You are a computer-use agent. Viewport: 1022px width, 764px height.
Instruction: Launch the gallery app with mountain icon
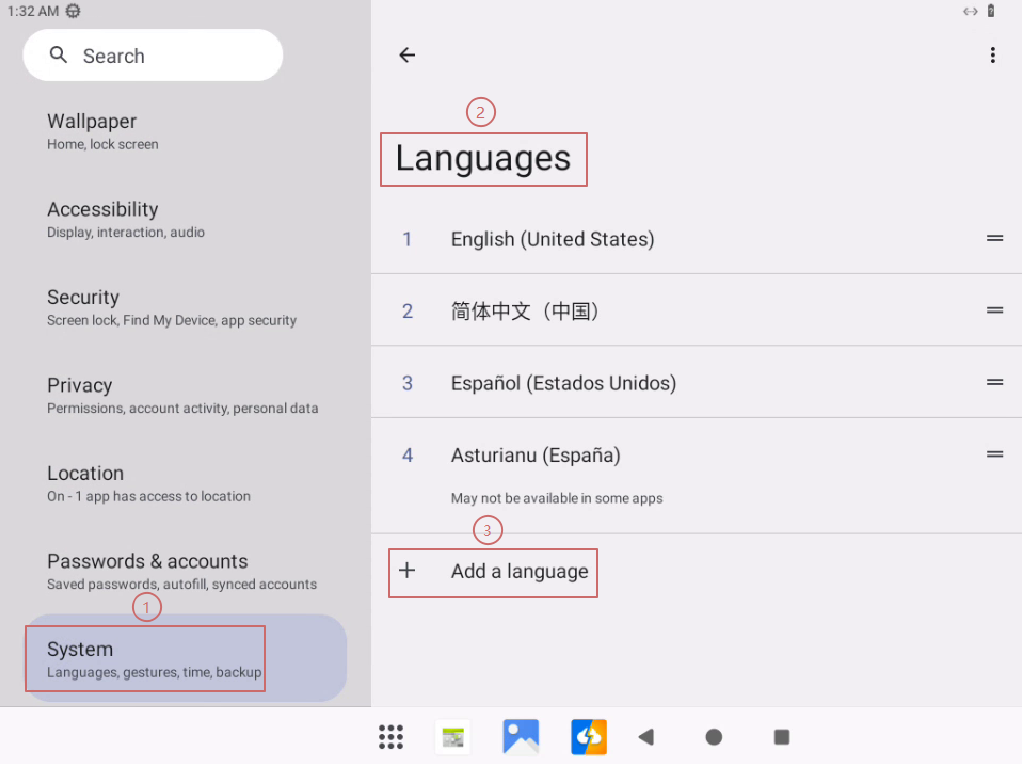click(521, 737)
